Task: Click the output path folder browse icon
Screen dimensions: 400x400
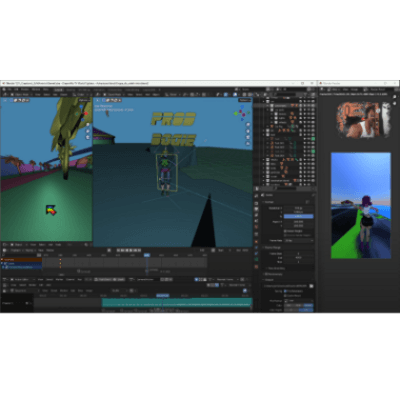Action: tap(311, 286)
